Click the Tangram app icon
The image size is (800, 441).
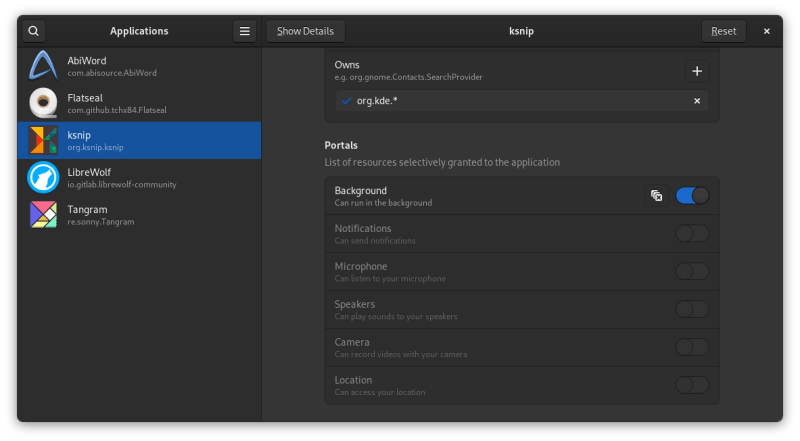[x=43, y=214]
